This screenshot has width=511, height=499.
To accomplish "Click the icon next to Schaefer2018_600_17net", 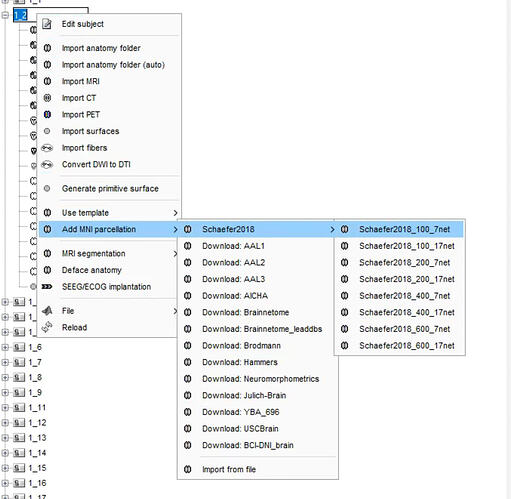I will click(345, 346).
